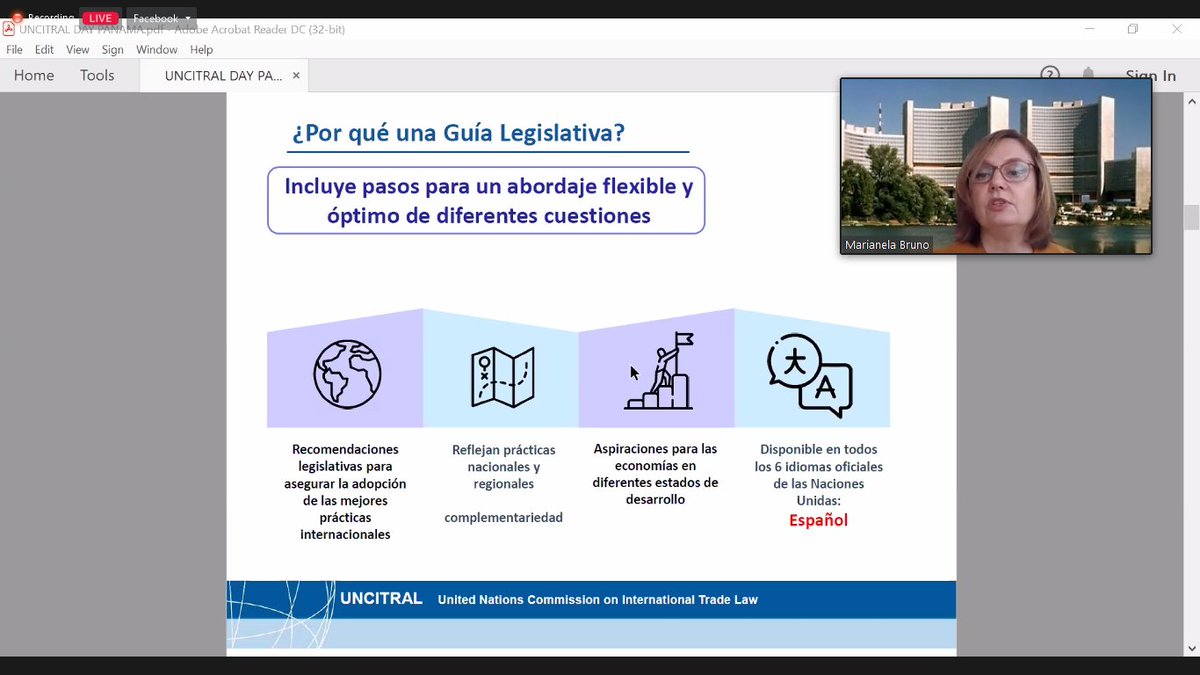Image resolution: width=1200 pixels, height=675 pixels.
Task: Select the UNCITRAL DAY PA... document tab
Action: [223, 76]
